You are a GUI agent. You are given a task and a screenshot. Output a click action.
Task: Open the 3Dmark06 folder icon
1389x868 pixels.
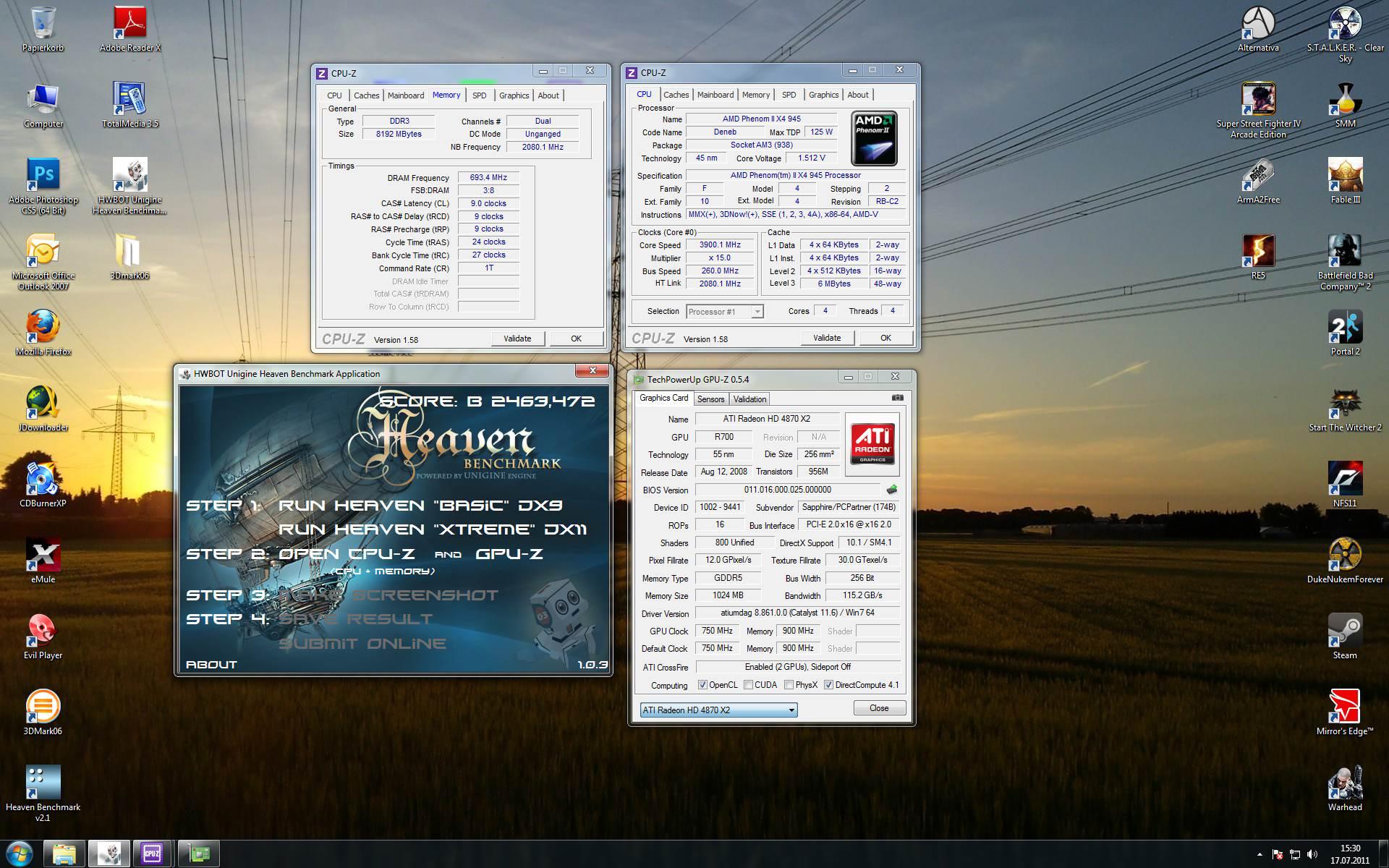click(130, 257)
